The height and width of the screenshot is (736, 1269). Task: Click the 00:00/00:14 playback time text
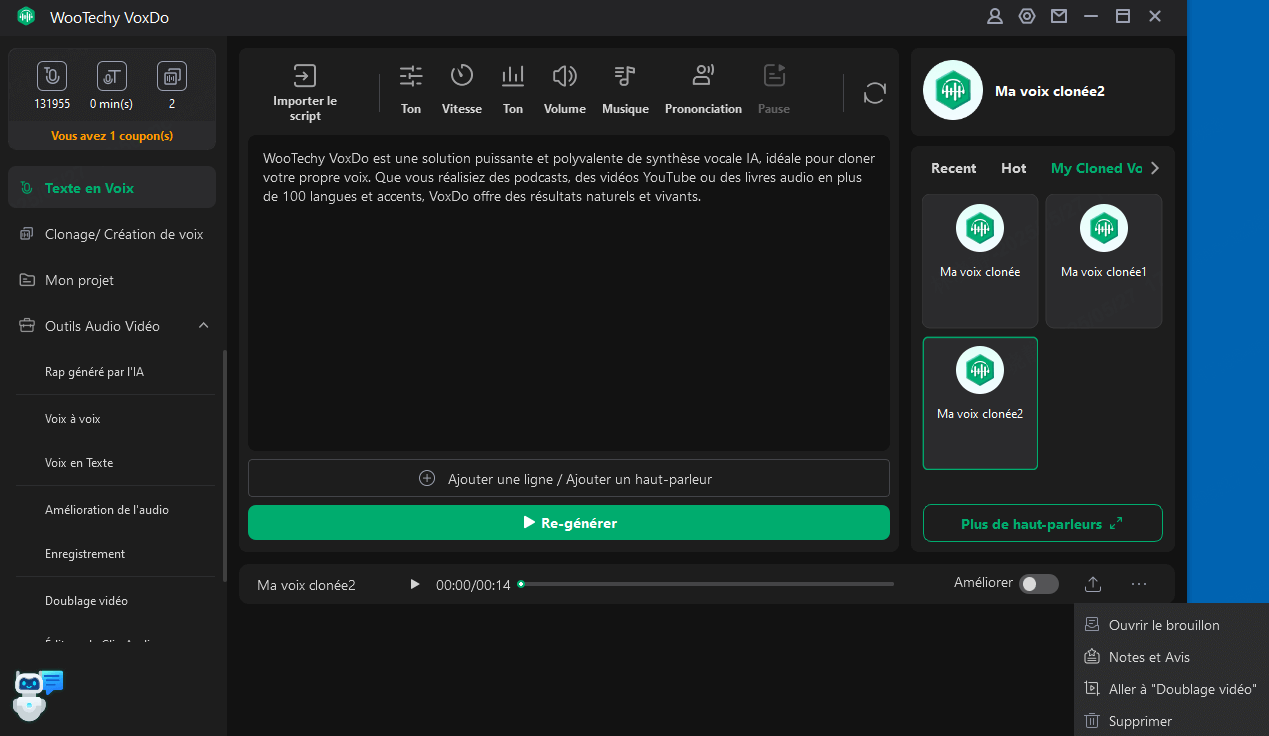pos(473,585)
